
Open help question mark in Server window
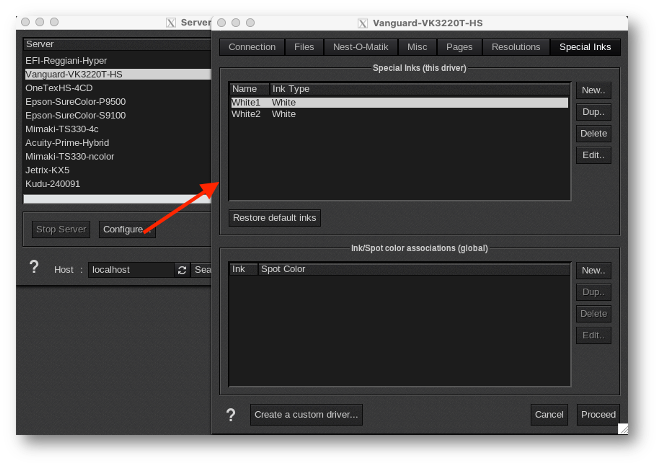click(x=34, y=267)
